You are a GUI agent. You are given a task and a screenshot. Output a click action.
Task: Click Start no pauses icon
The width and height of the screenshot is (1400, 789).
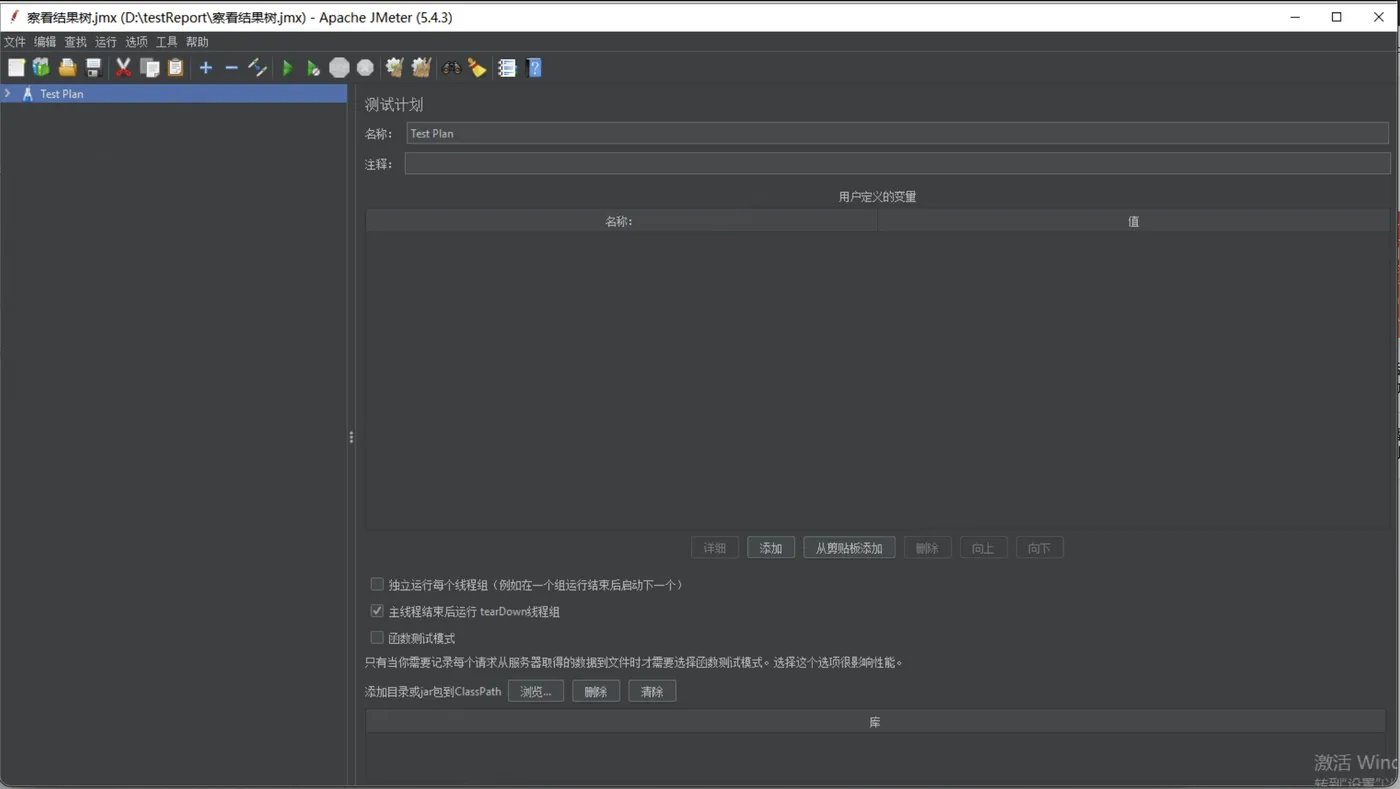(x=313, y=68)
